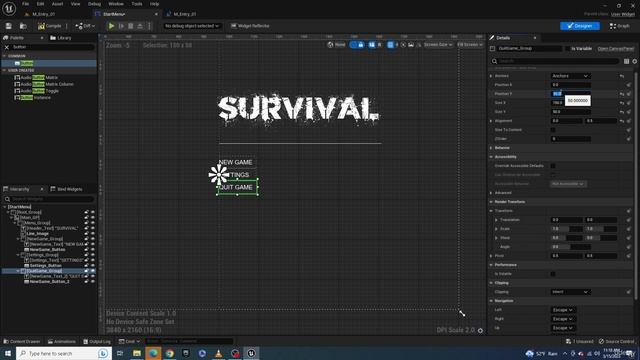Open the Fill Screen dropdown
Image resolution: width=640 pixels, height=360 pixels.
click(470, 44)
